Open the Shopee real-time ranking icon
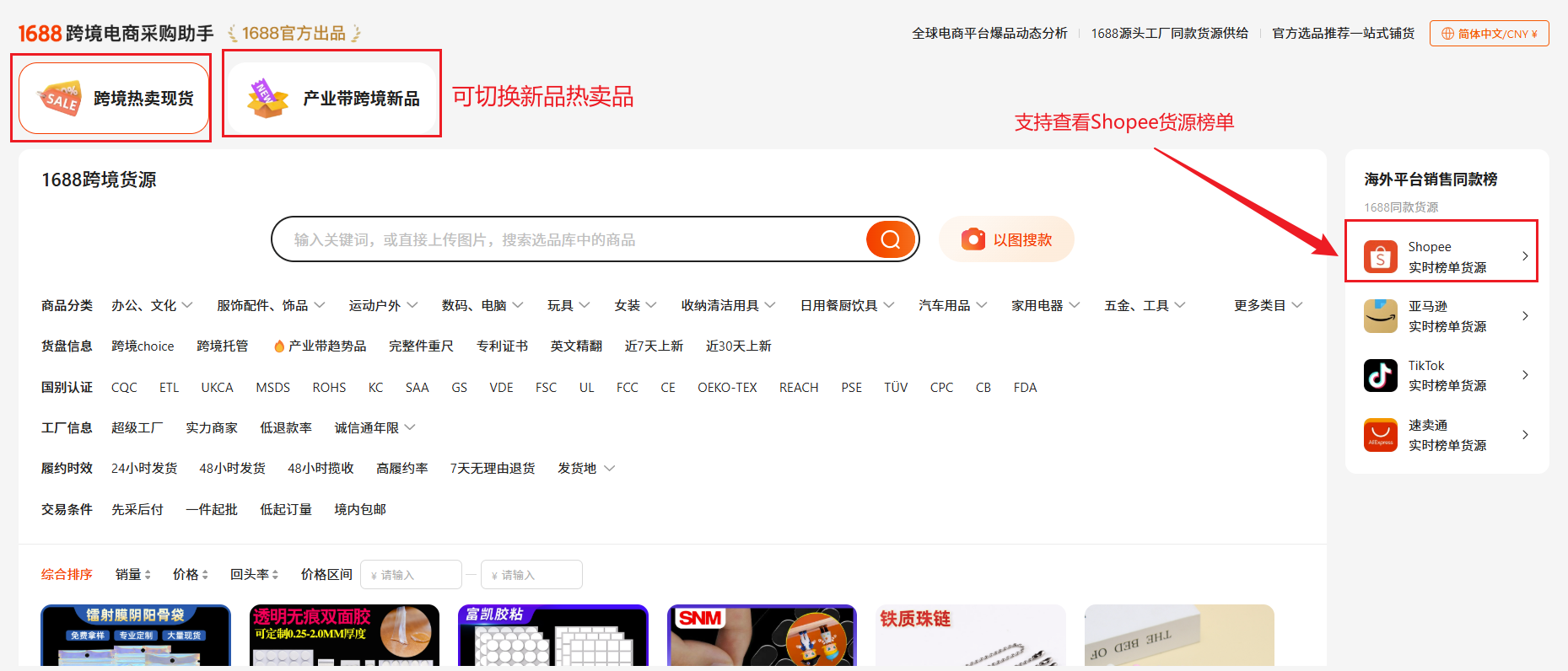This screenshot has height=671, width=1568. click(1380, 256)
